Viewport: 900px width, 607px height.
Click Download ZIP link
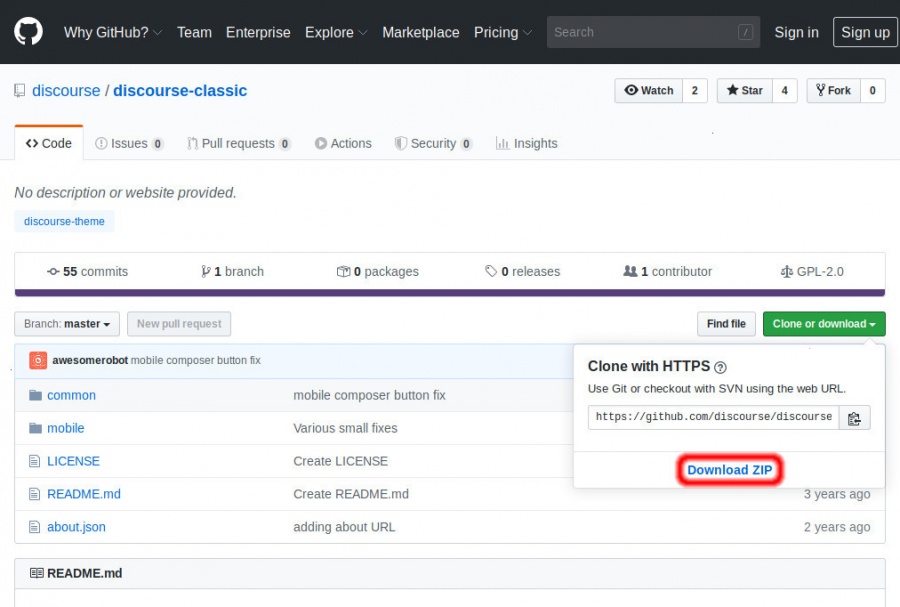coord(729,470)
